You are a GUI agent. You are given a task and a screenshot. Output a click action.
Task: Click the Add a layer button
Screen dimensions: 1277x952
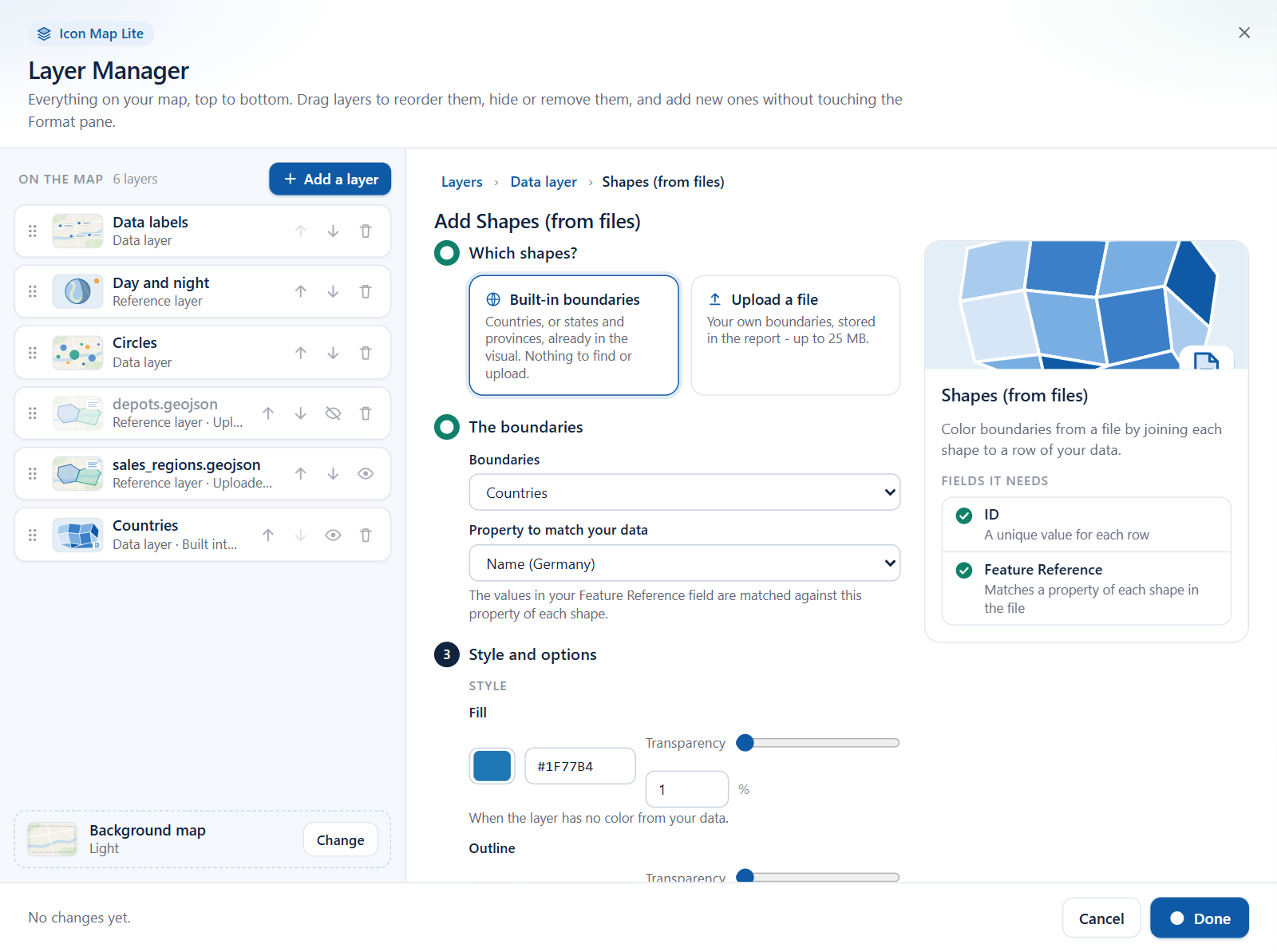tap(330, 180)
